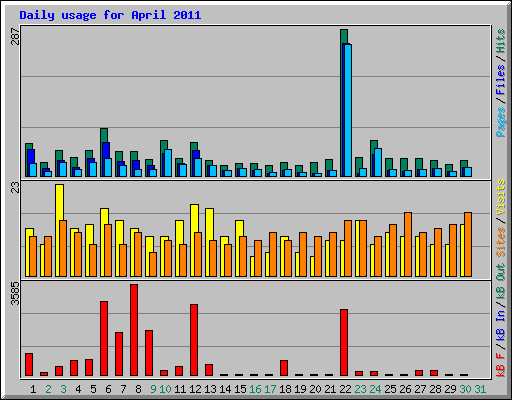This screenshot has height=400, width=512.
Task: Click day label 22 on the x-axis
Action: 345,389
